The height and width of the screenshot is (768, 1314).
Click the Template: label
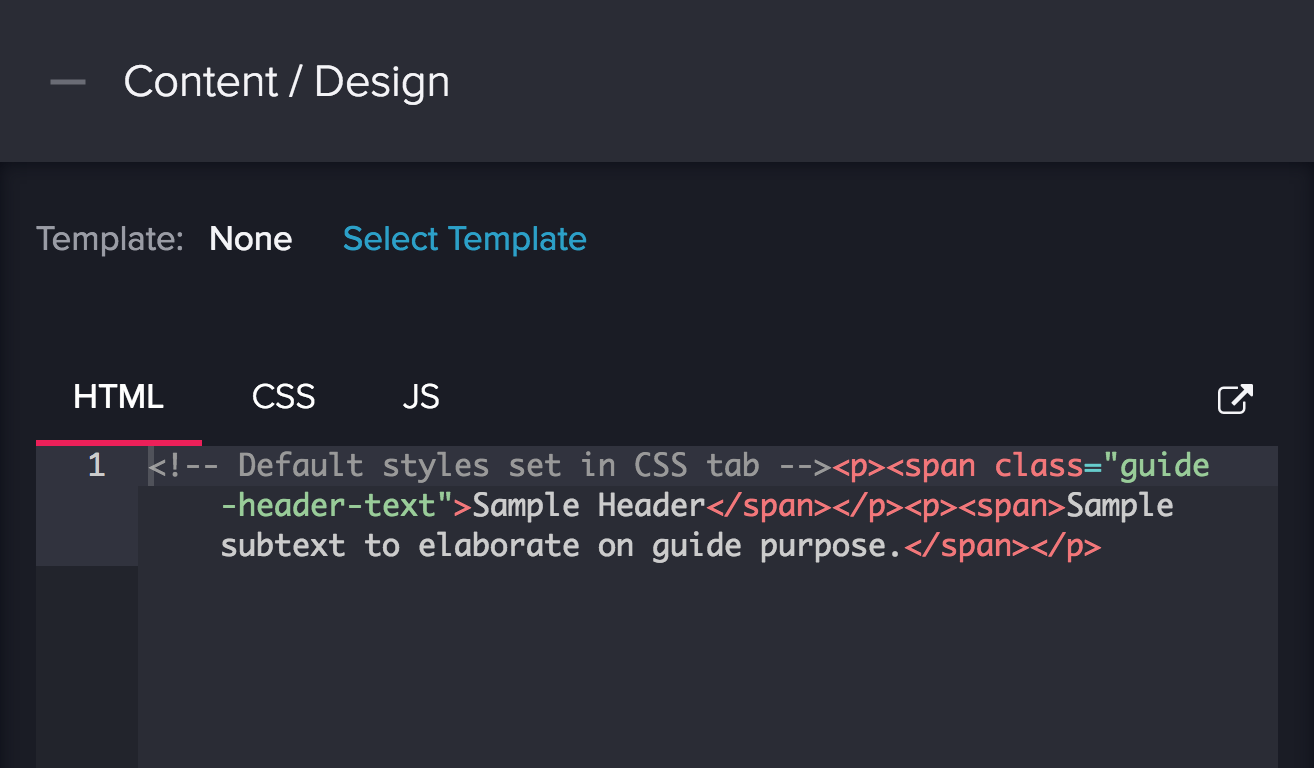pyautogui.click(x=110, y=239)
